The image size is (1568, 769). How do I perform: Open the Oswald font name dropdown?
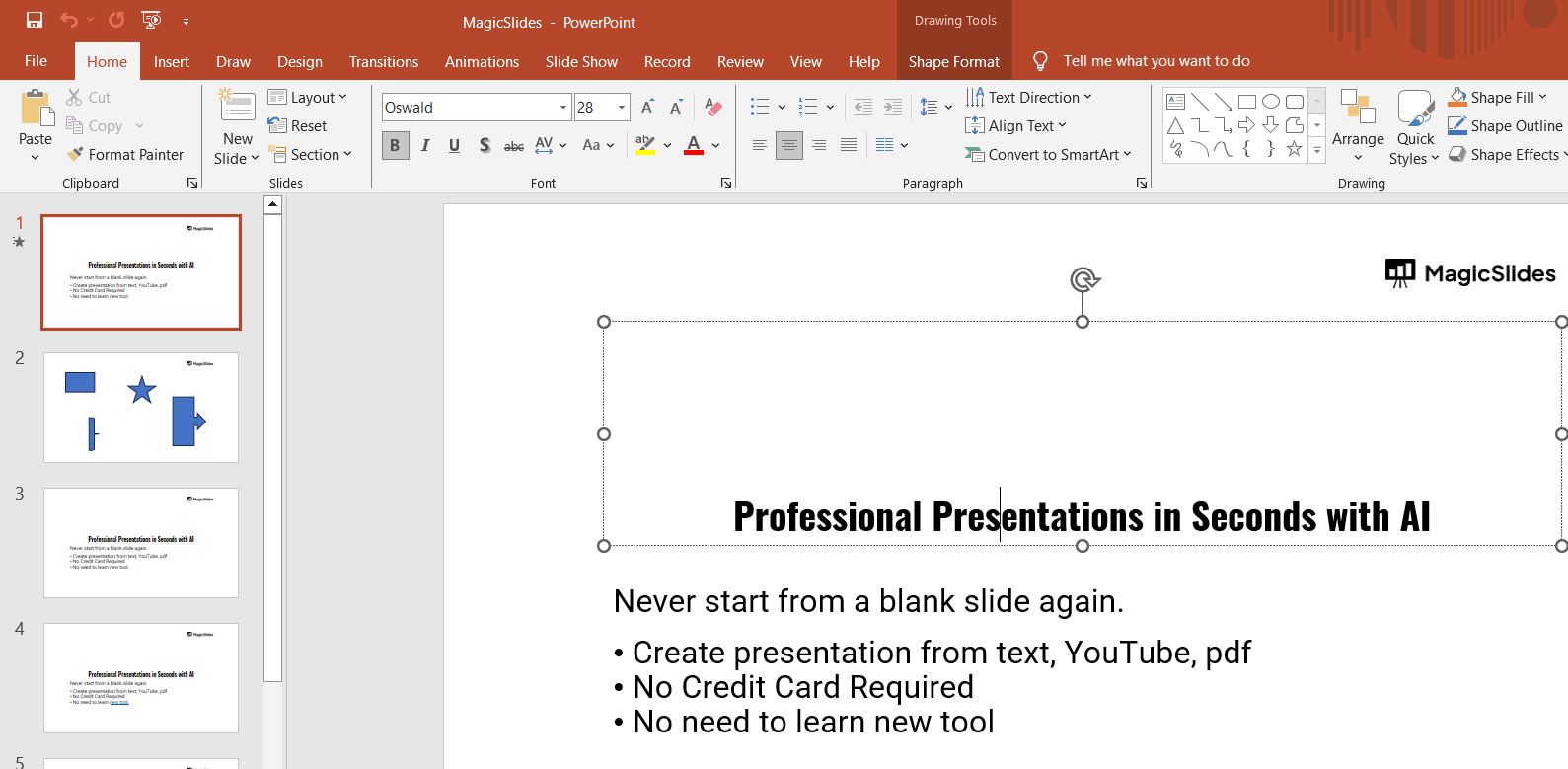(x=563, y=107)
